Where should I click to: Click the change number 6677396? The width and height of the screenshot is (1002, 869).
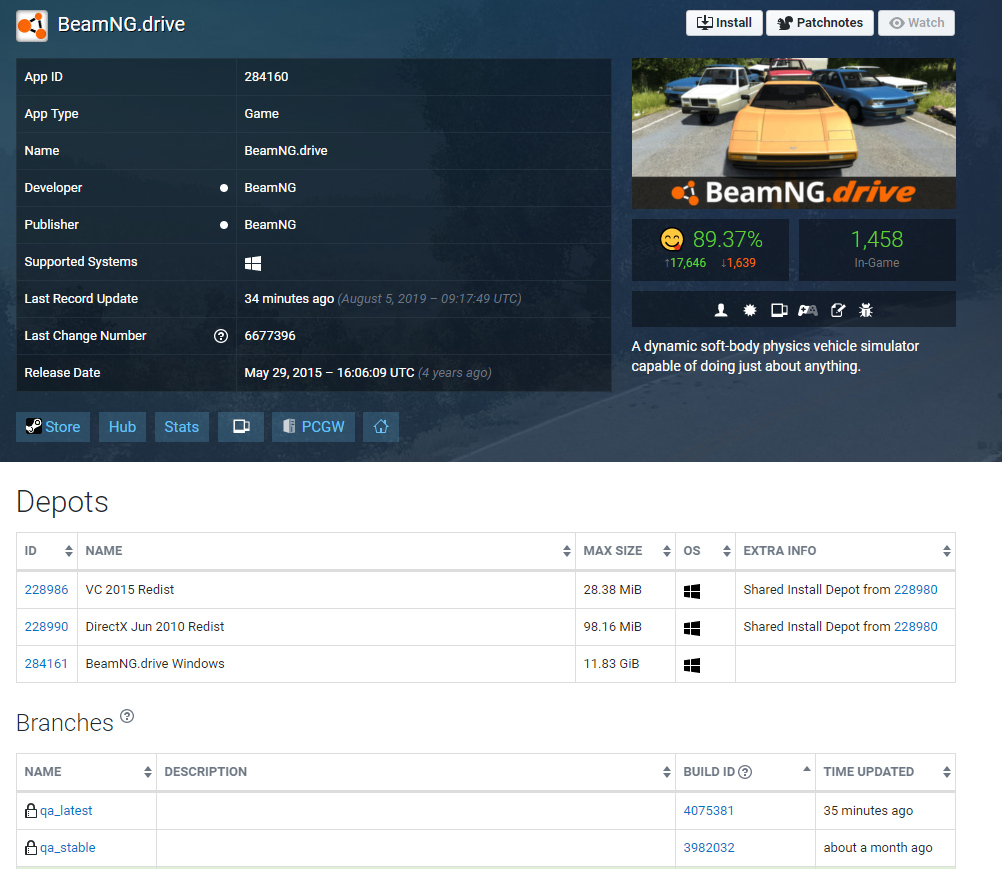tap(270, 336)
